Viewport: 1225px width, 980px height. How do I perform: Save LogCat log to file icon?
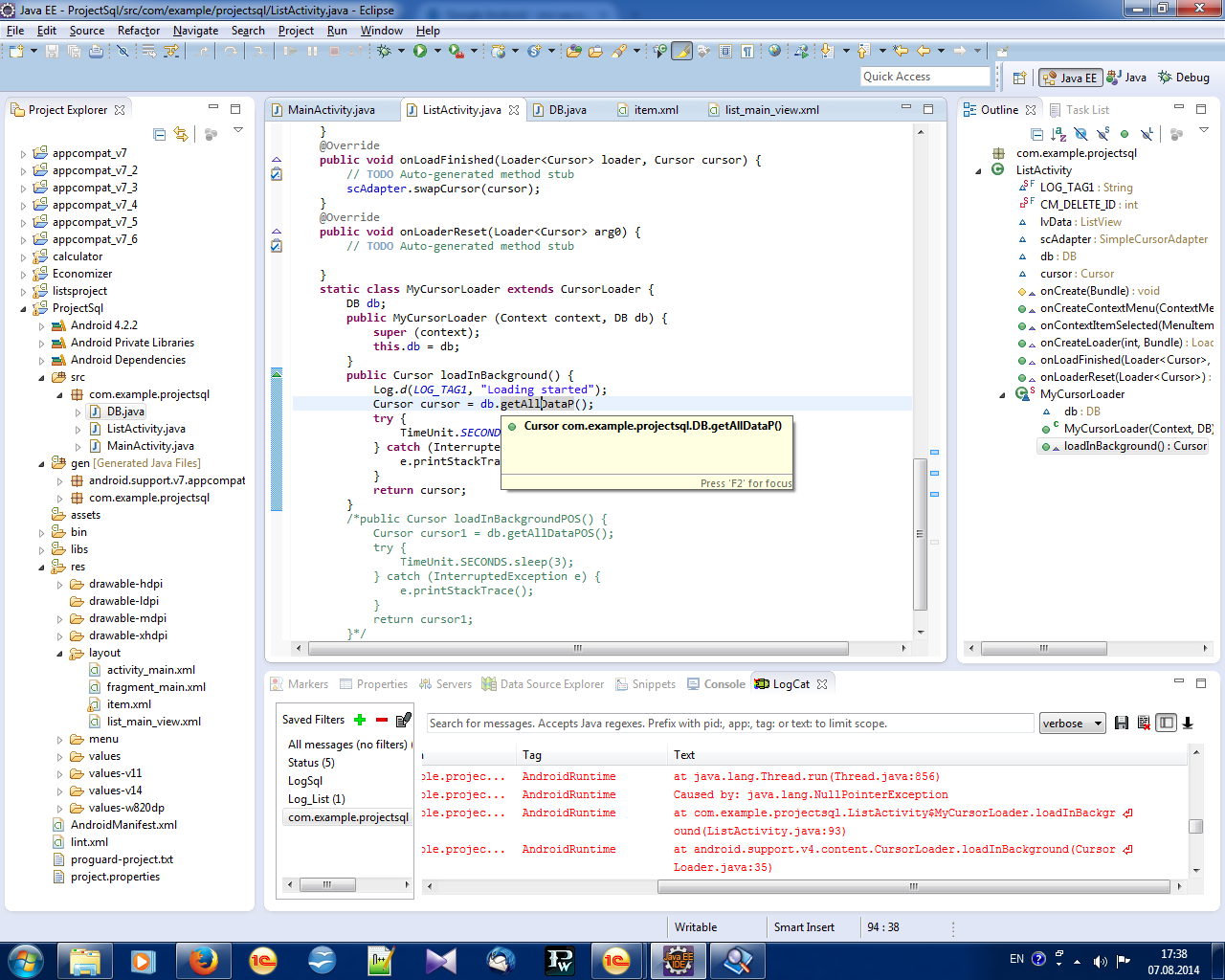(x=1122, y=724)
